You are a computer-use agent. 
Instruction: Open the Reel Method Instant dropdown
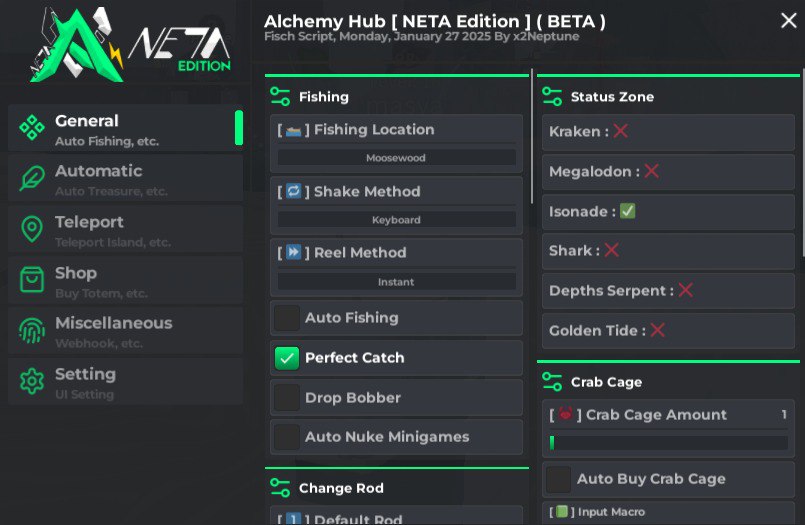pos(396,282)
